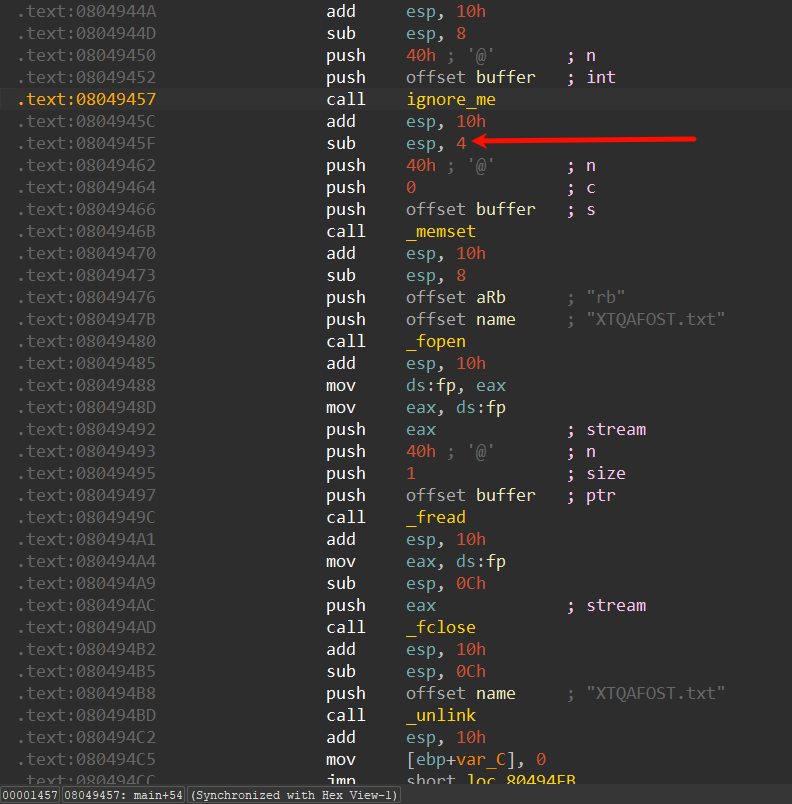The width and height of the screenshot is (792, 804).
Task: Click 'Synchronized with Hex View-1' status
Action: tap(294, 795)
